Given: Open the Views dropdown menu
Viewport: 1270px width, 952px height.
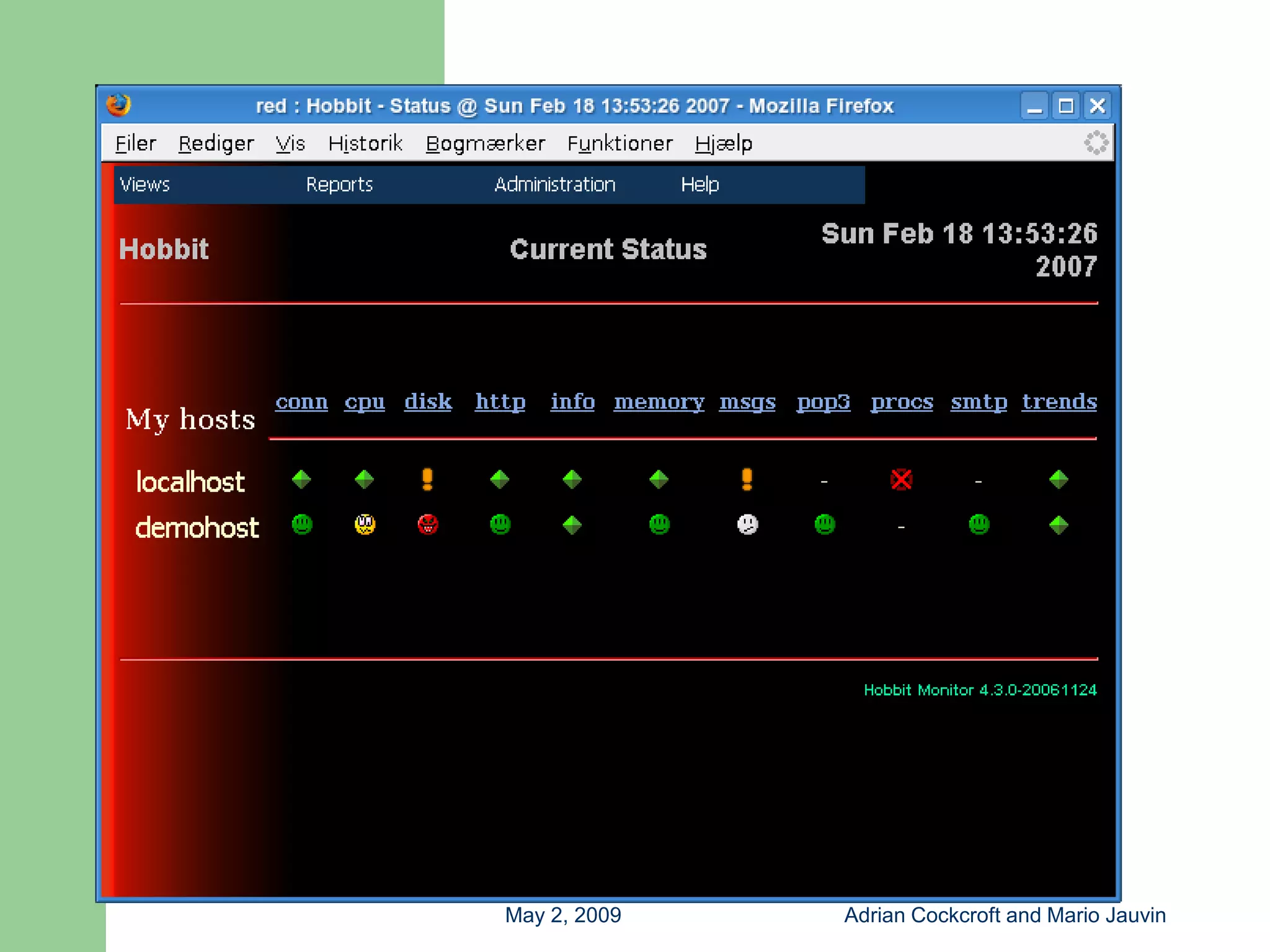Looking at the screenshot, I should [x=144, y=185].
